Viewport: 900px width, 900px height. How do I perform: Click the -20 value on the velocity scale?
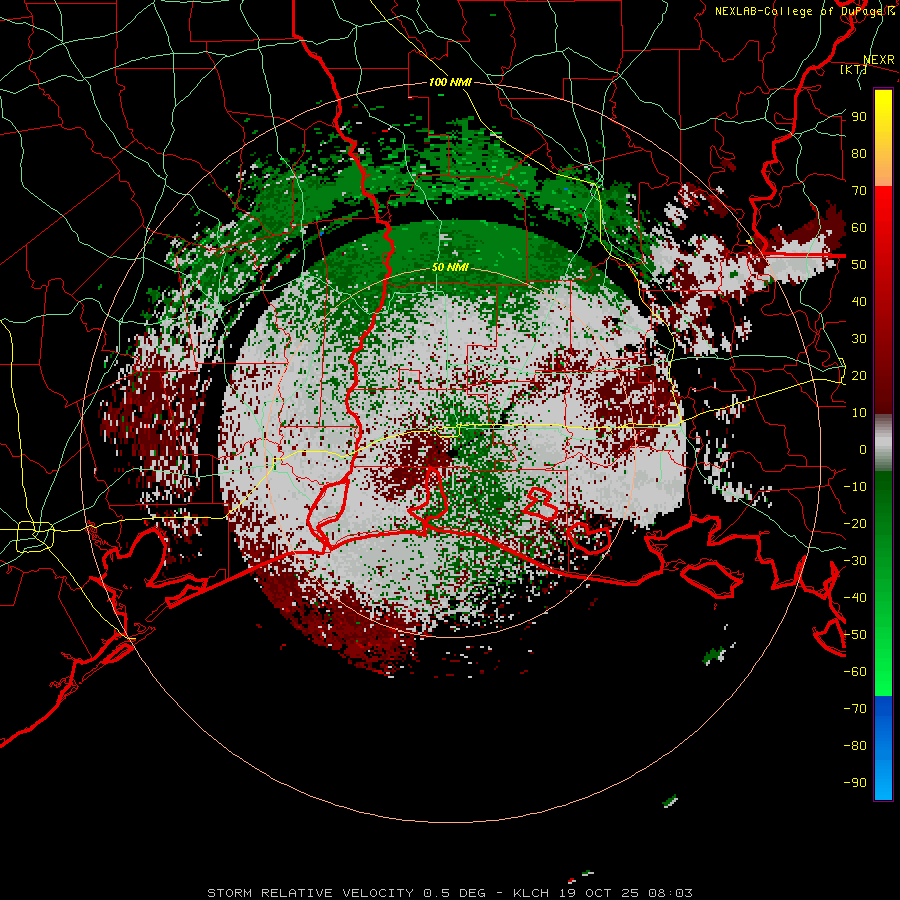855,524
